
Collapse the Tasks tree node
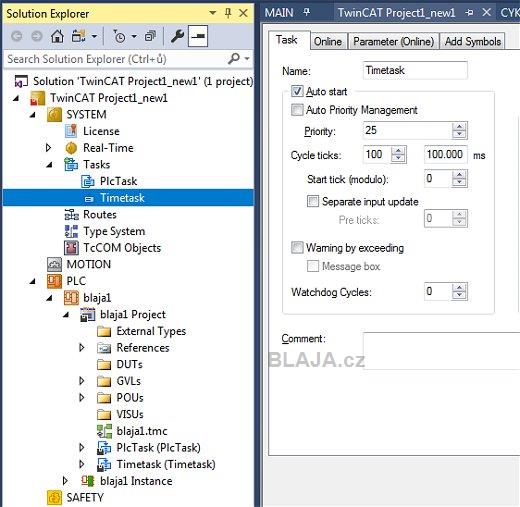click(x=49, y=165)
